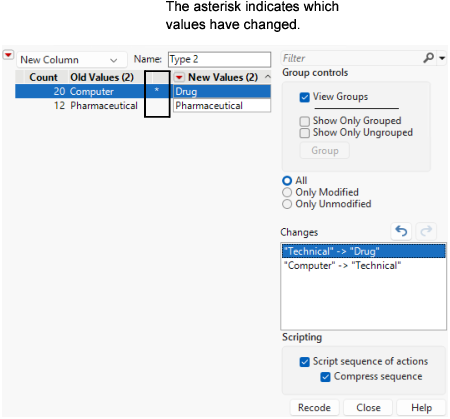Open the New Column dropdown
450x419 pixels.
pos(72,60)
